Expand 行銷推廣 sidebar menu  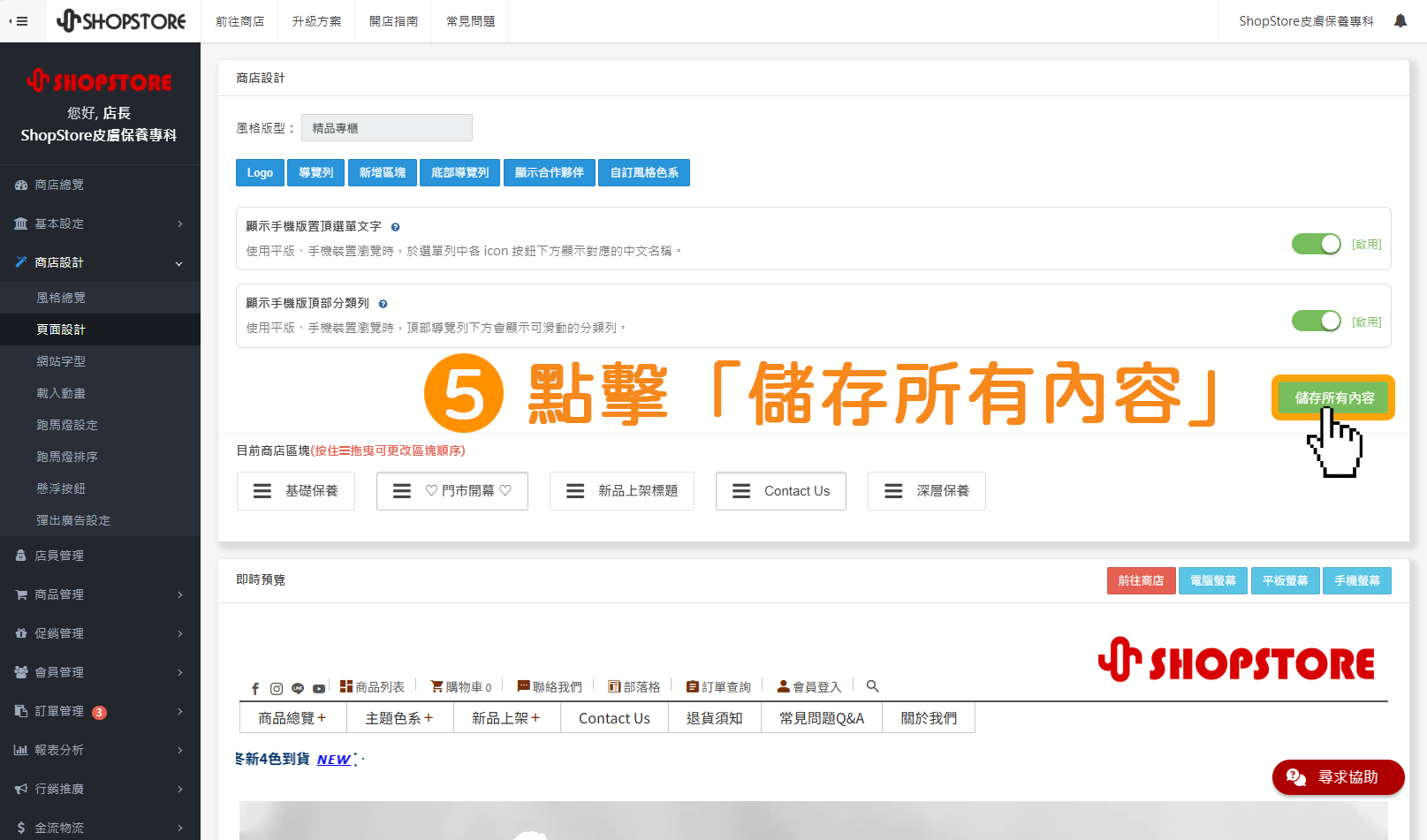click(x=100, y=789)
